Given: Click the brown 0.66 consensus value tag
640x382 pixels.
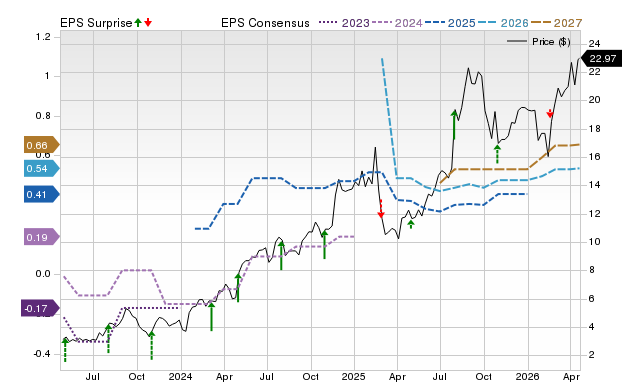Looking at the screenshot, I should (41, 145).
